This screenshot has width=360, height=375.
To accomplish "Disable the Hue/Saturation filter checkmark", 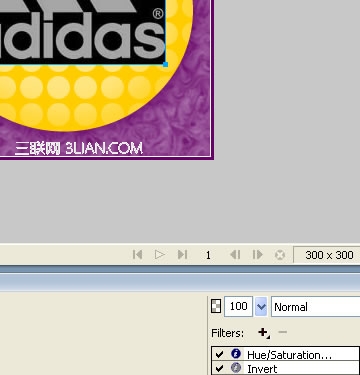I will (x=219, y=354).
